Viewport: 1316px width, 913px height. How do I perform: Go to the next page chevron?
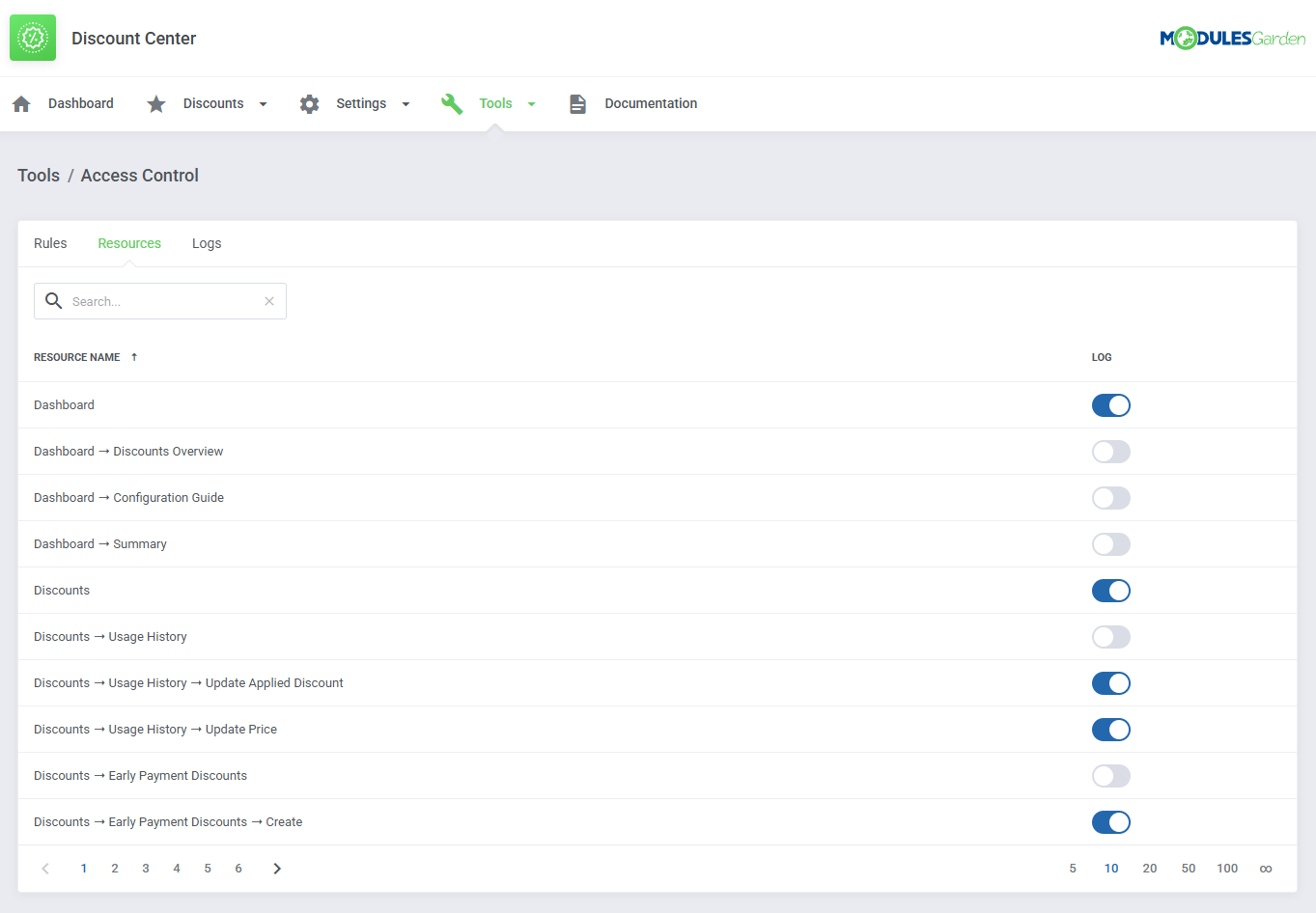pos(277,869)
